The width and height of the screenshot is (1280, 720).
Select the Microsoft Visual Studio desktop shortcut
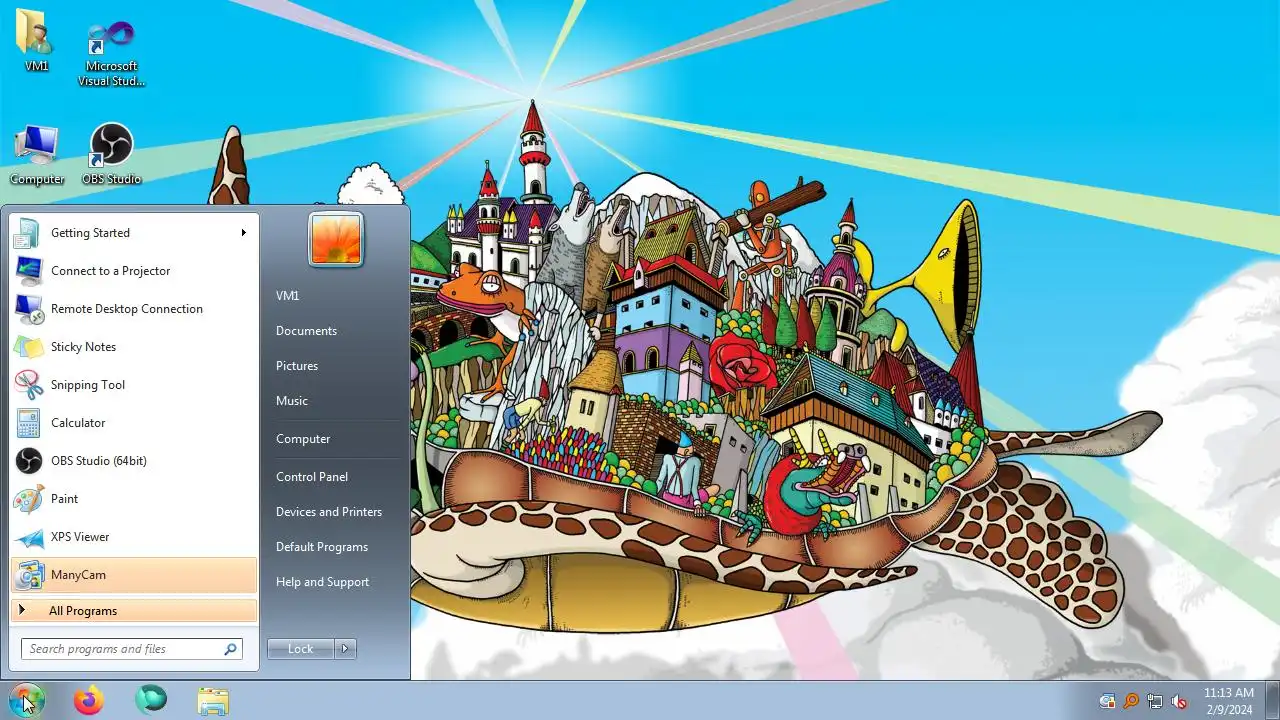111,53
